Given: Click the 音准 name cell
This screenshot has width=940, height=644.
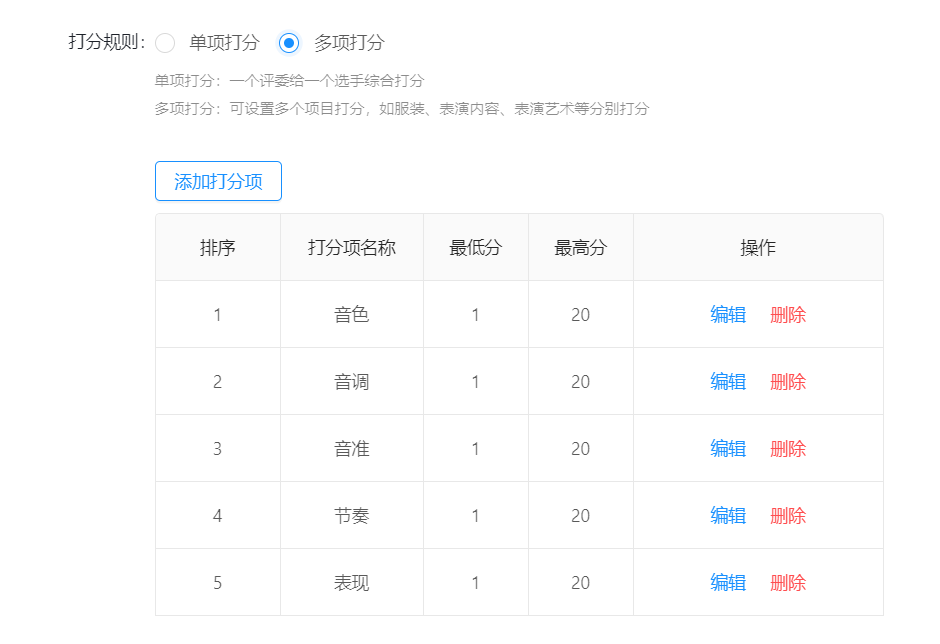Looking at the screenshot, I should (x=352, y=449).
